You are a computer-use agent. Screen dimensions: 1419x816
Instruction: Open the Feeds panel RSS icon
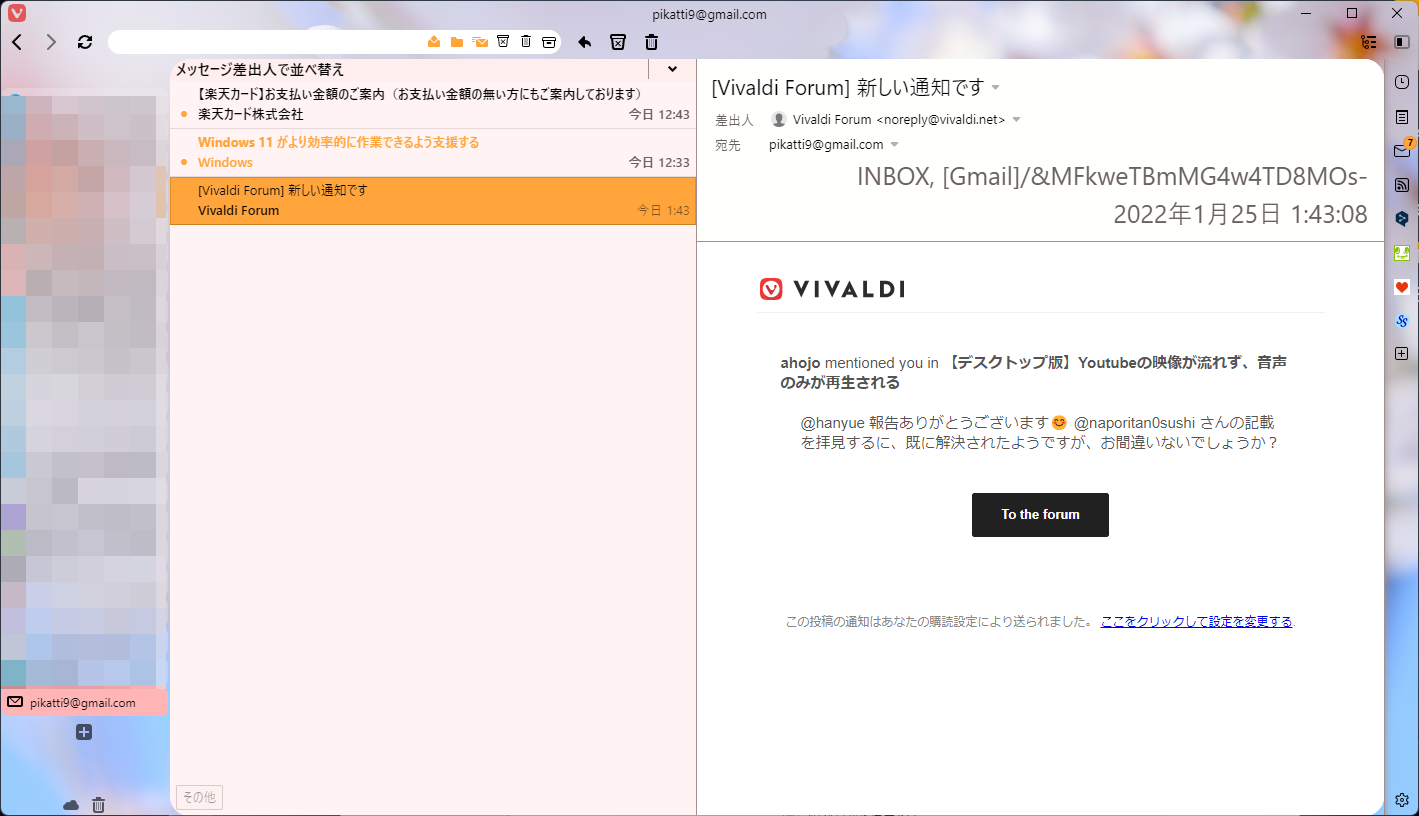coord(1402,185)
